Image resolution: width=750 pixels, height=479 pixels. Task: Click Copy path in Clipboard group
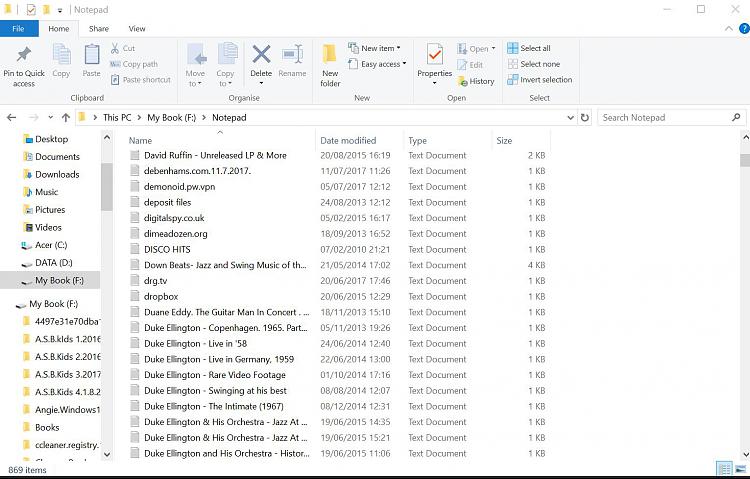pyautogui.click(x=134, y=64)
